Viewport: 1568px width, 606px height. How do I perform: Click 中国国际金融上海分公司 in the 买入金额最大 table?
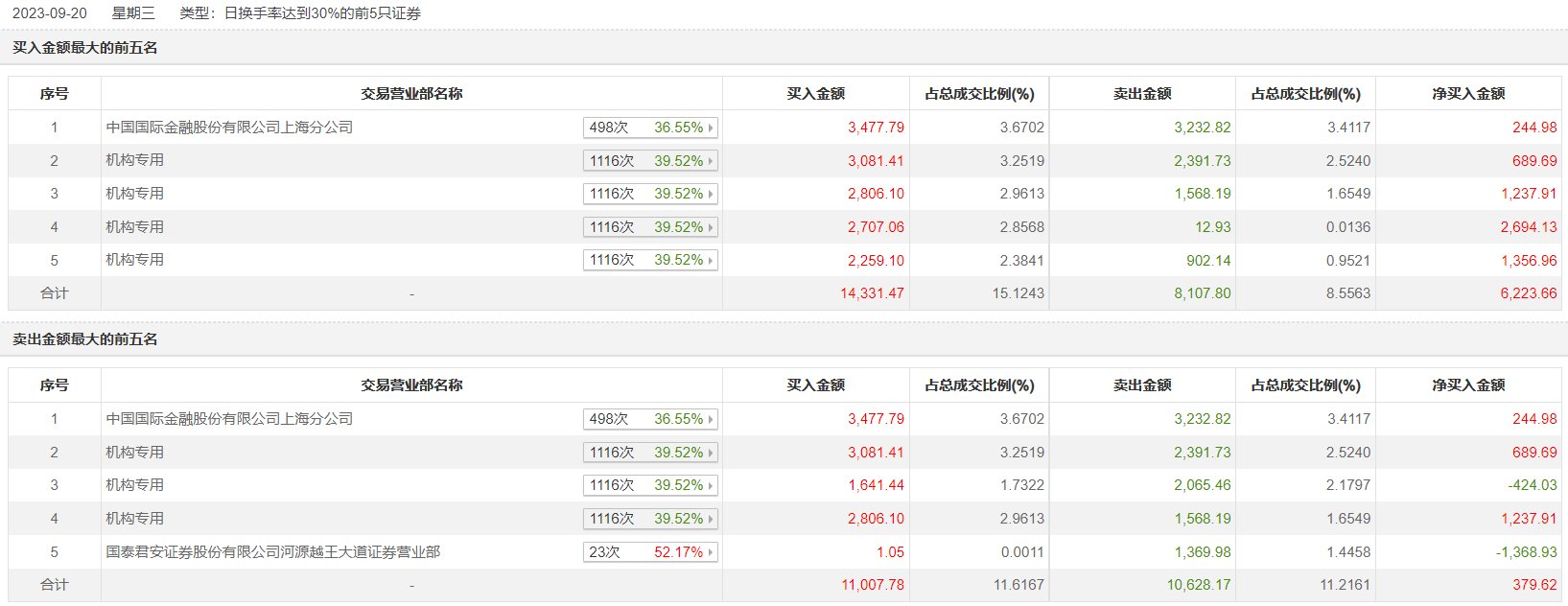tap(229, 128)
